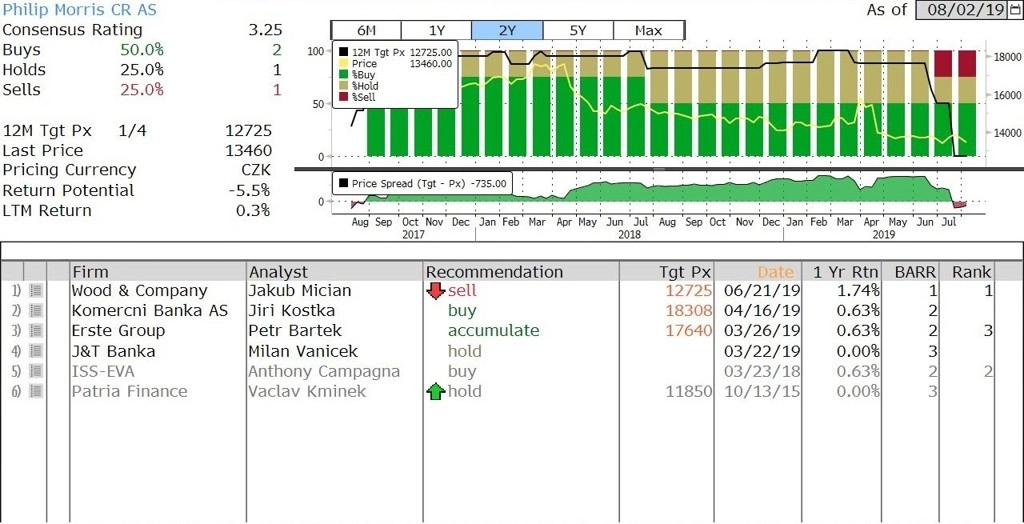Select the Wood & Company firm cell
The width and height of the screenshot is (1024, 524).
click(x=139, y=291)
